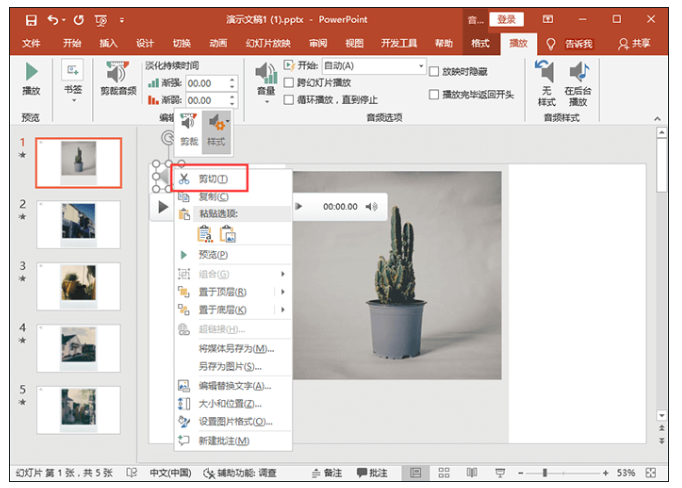The image size is (682, 488).
Task: Zoom in with the plus button
Action: (x=605, y=473)
